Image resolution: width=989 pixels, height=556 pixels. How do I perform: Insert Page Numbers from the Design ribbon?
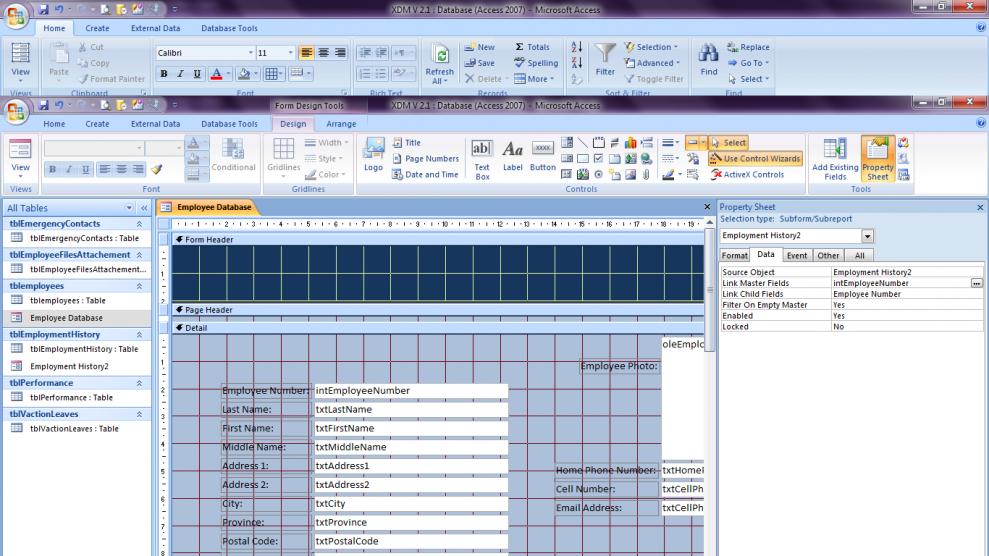click(426, 159)
